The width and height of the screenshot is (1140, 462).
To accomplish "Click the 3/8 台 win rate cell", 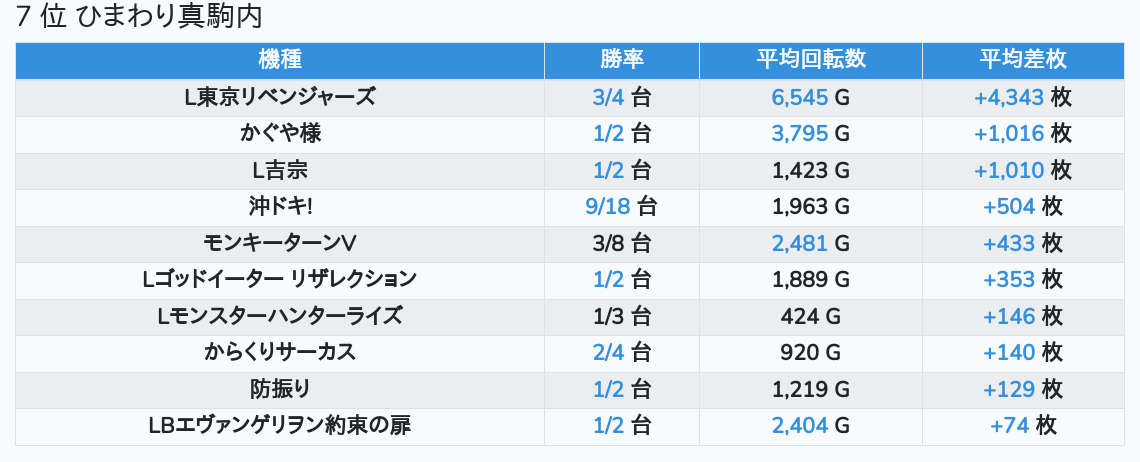I will tap(622, 244).
